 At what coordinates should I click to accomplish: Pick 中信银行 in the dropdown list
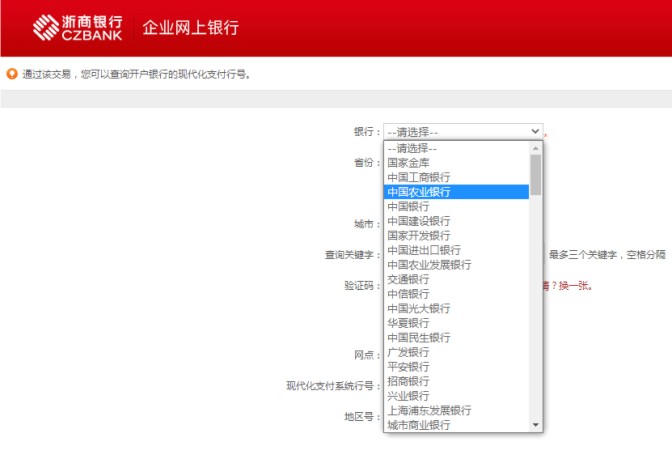click(456, 294)
